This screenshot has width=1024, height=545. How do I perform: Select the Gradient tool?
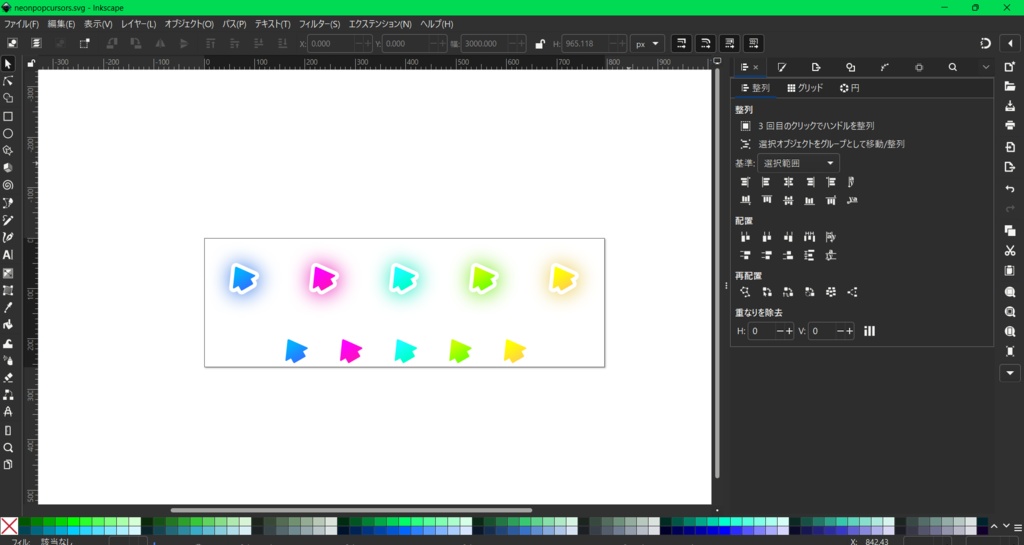click(8, 273)
